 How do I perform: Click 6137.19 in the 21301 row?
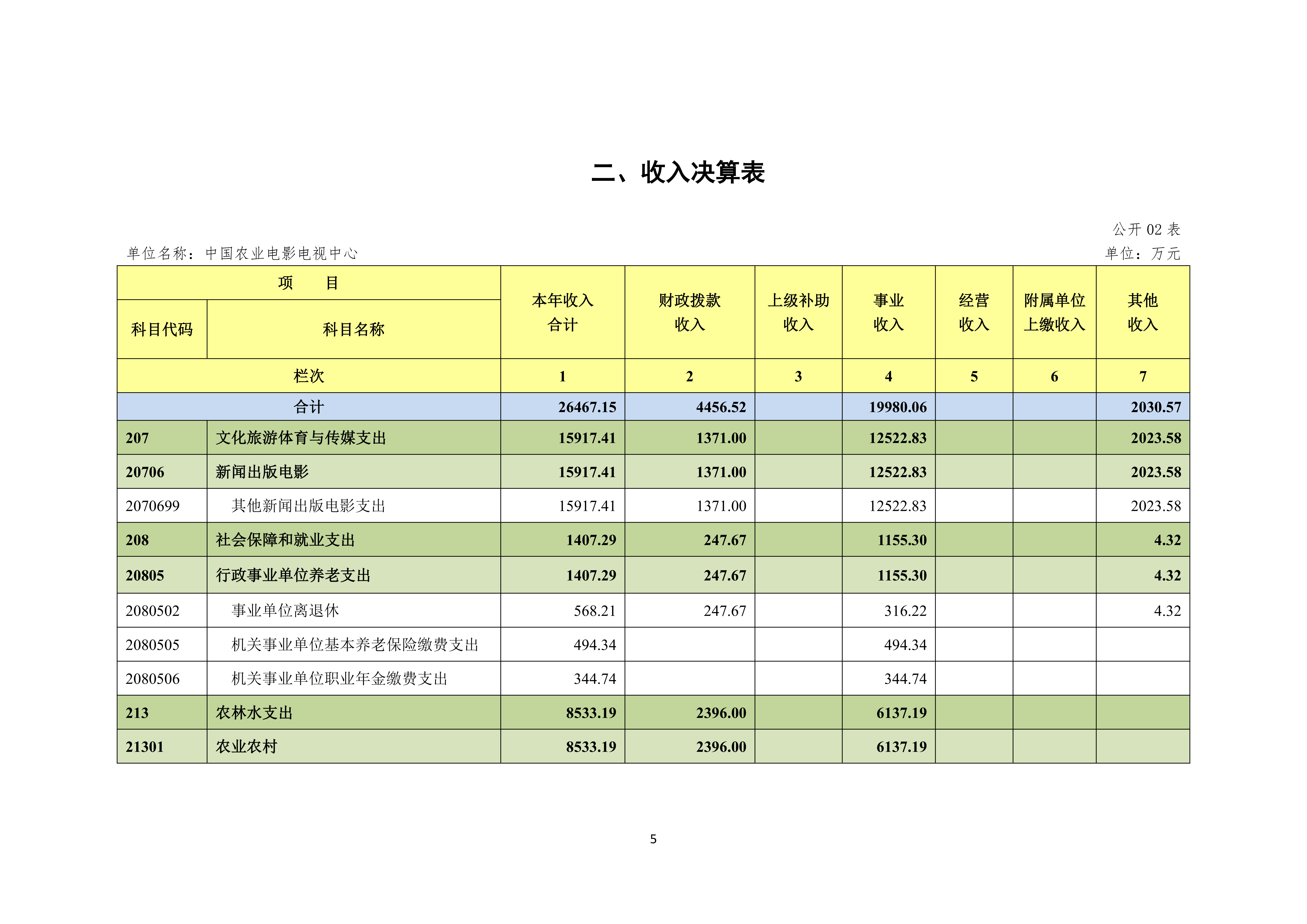[902, 747]
